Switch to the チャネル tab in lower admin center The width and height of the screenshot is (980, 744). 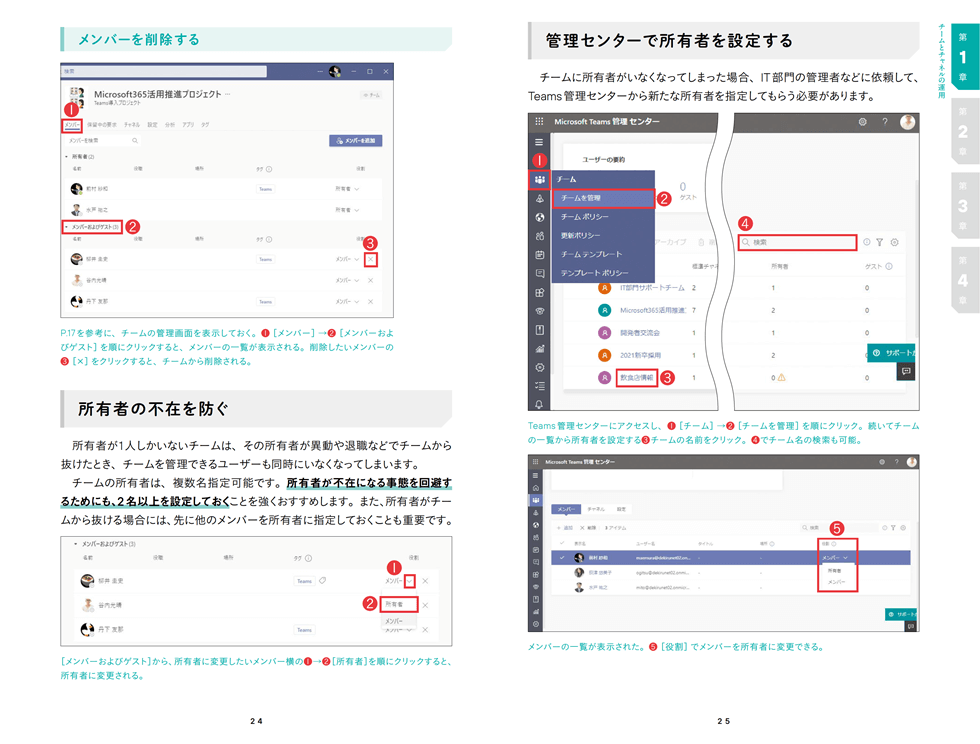click(x=596, y=509)
